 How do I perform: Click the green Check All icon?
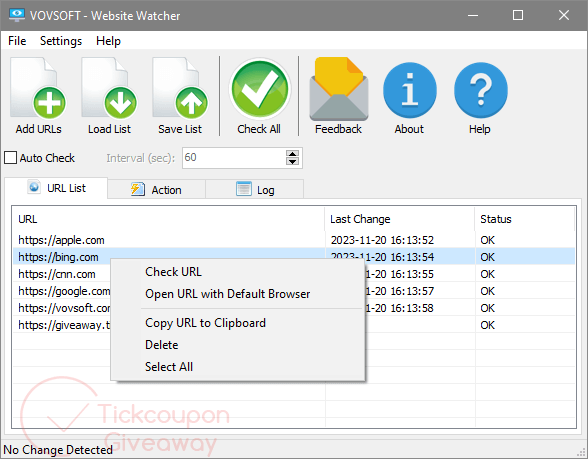point(260,89)
